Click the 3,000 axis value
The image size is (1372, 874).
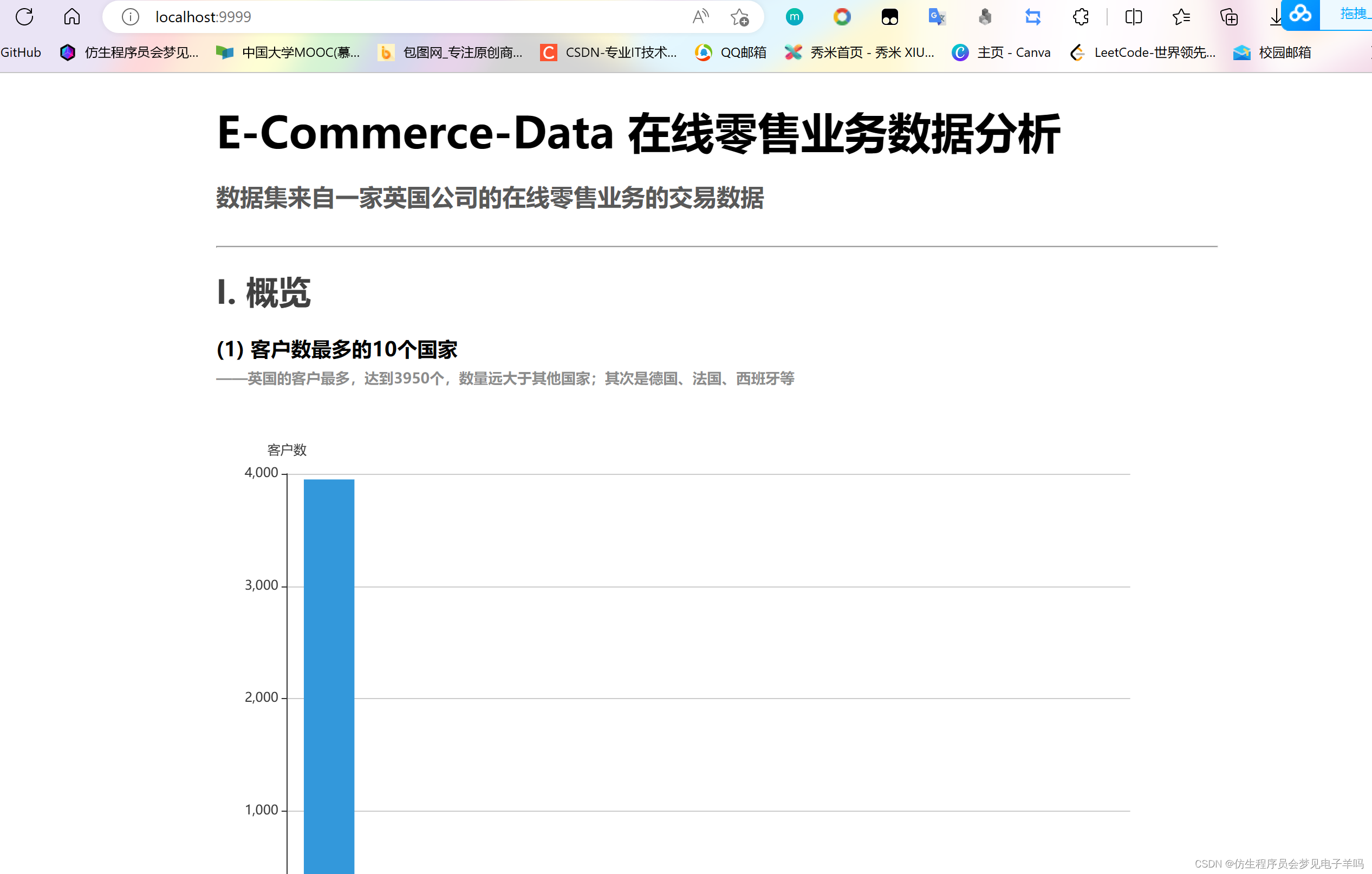262,585
